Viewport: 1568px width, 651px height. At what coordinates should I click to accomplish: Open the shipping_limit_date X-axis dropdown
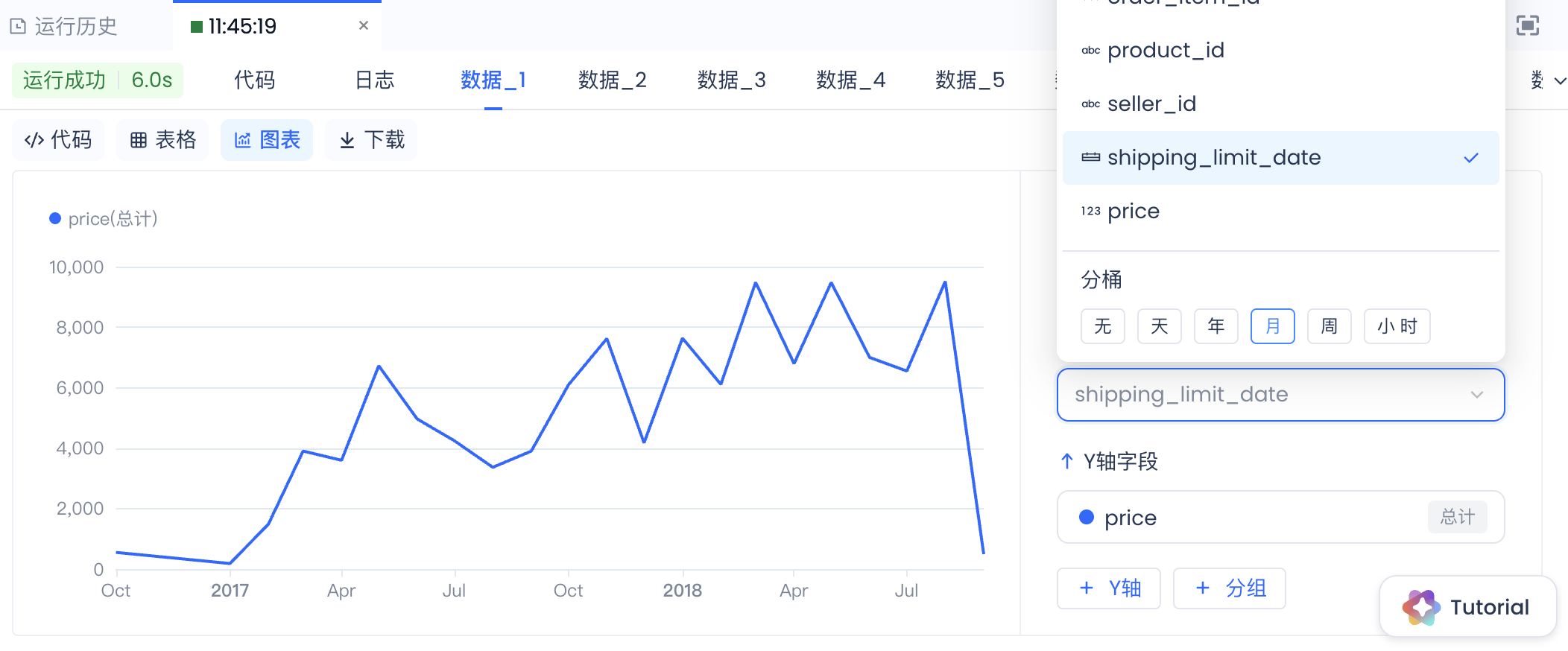tap(1280, 395)
